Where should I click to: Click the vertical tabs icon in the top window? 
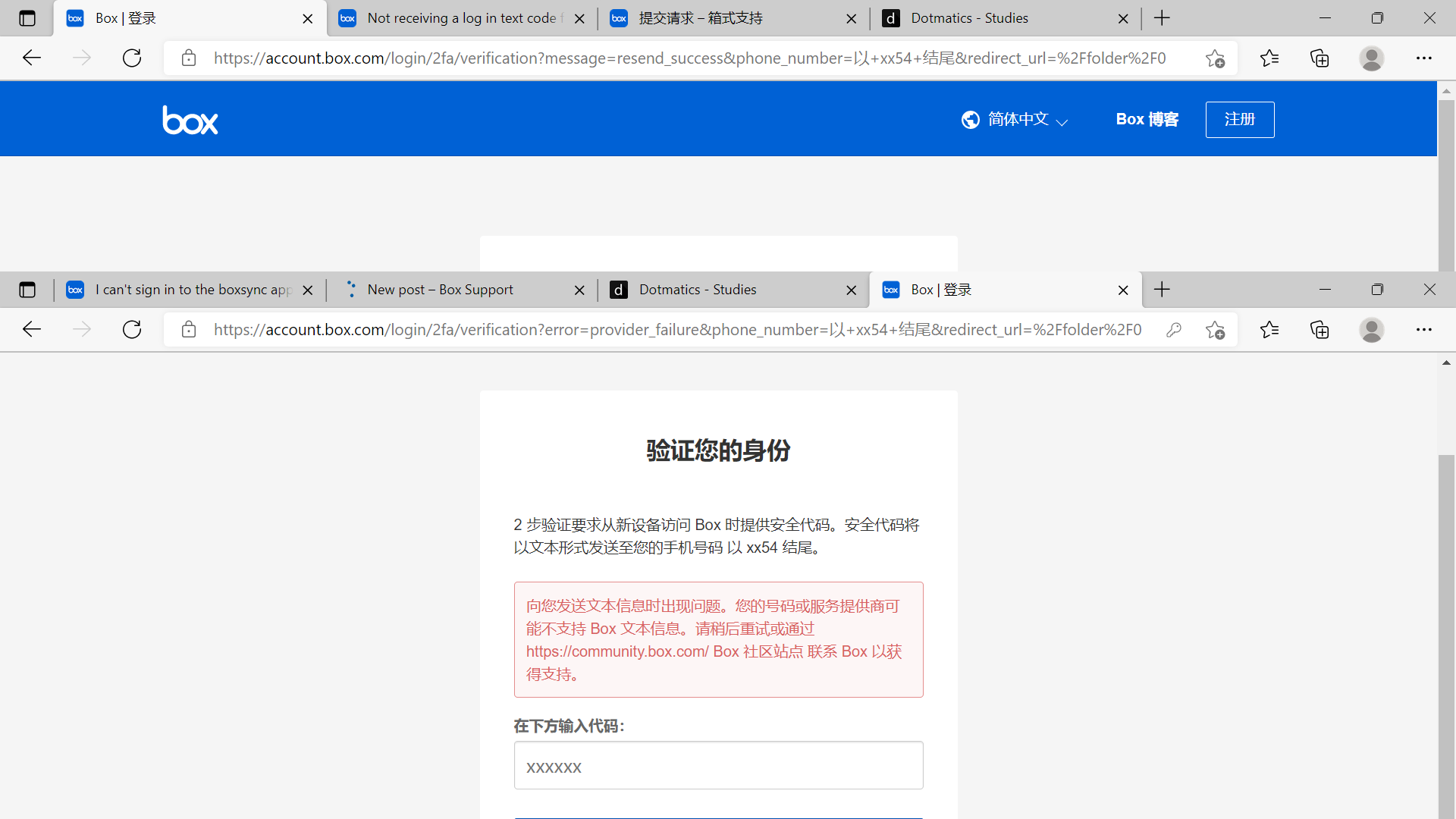click(x=27, y=17)
